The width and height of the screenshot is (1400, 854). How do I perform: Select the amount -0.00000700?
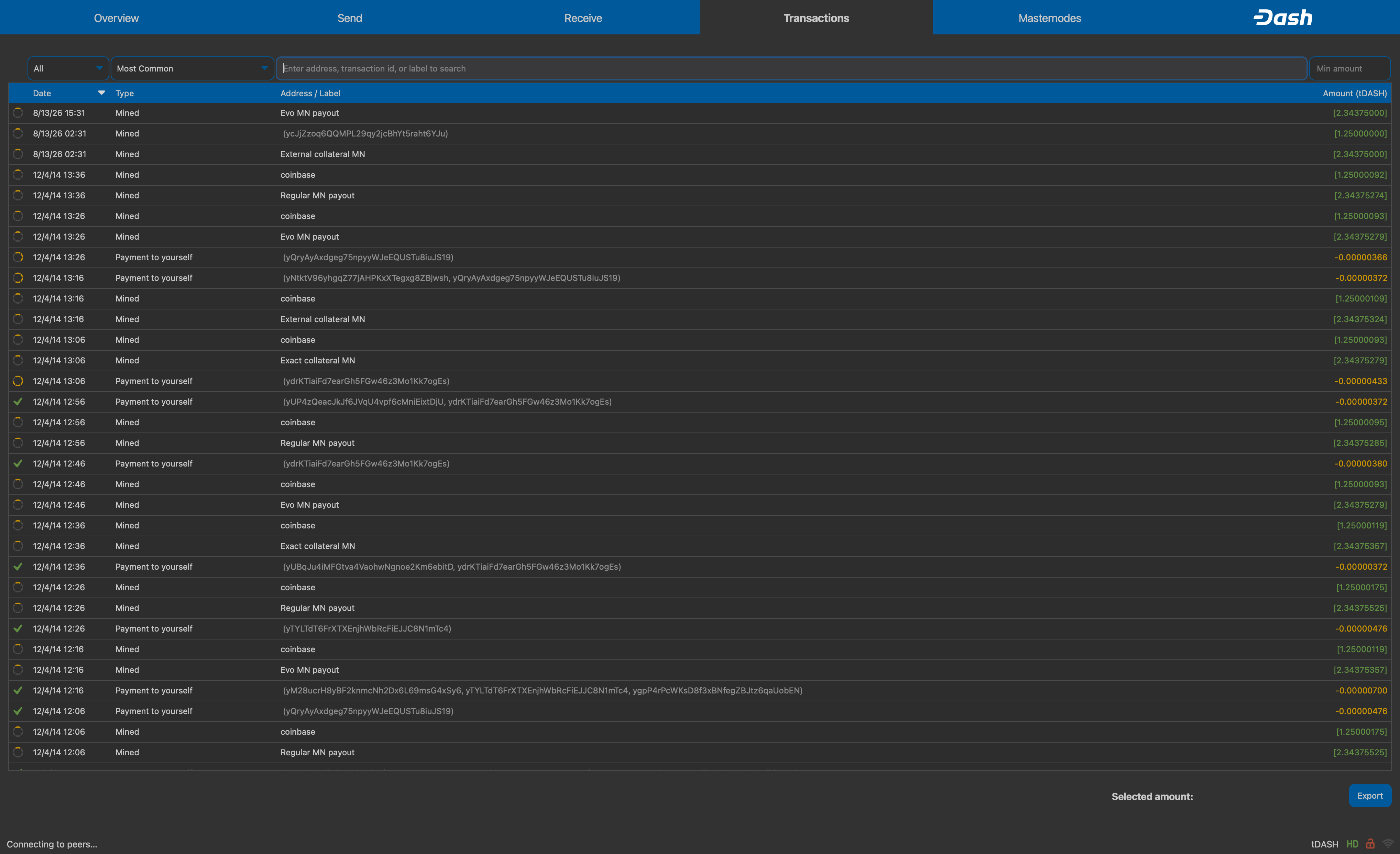click(x=1361, y=691)
